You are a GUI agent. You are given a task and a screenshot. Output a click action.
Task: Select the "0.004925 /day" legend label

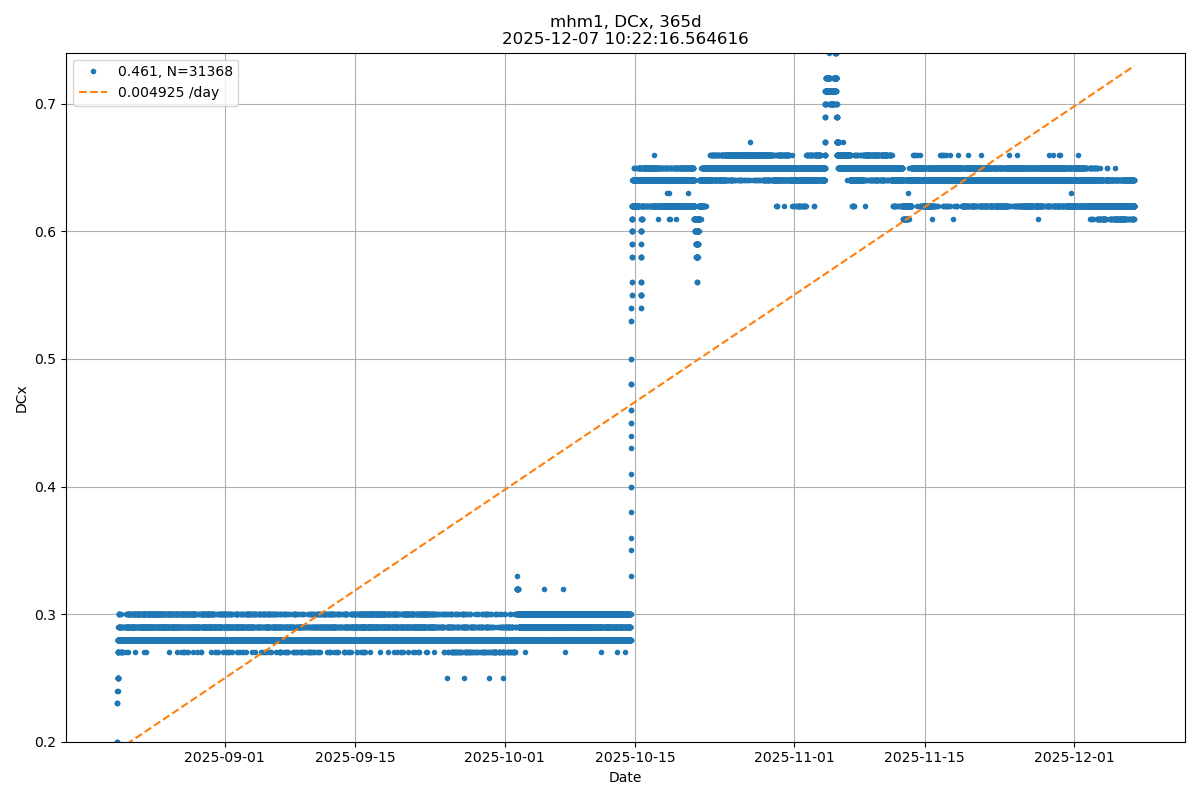click(x=168, y=92)
